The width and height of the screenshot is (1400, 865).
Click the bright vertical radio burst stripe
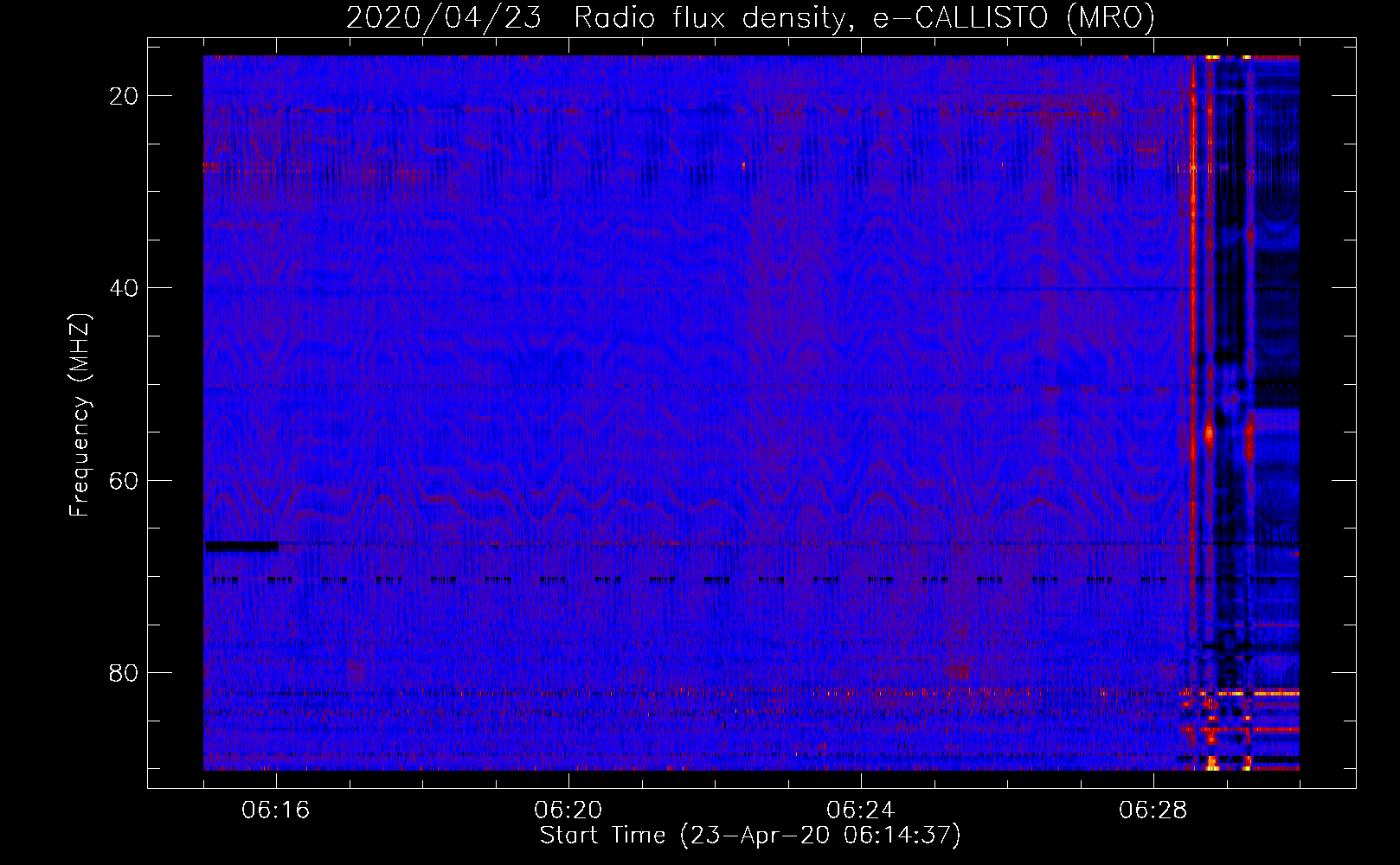coord(1193,346)
